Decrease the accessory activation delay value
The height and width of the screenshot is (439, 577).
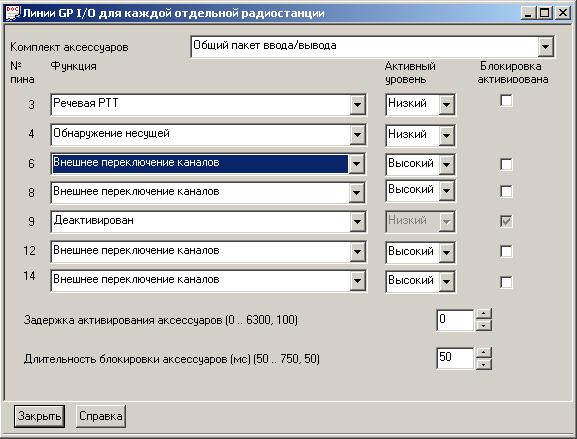[484, 325]
